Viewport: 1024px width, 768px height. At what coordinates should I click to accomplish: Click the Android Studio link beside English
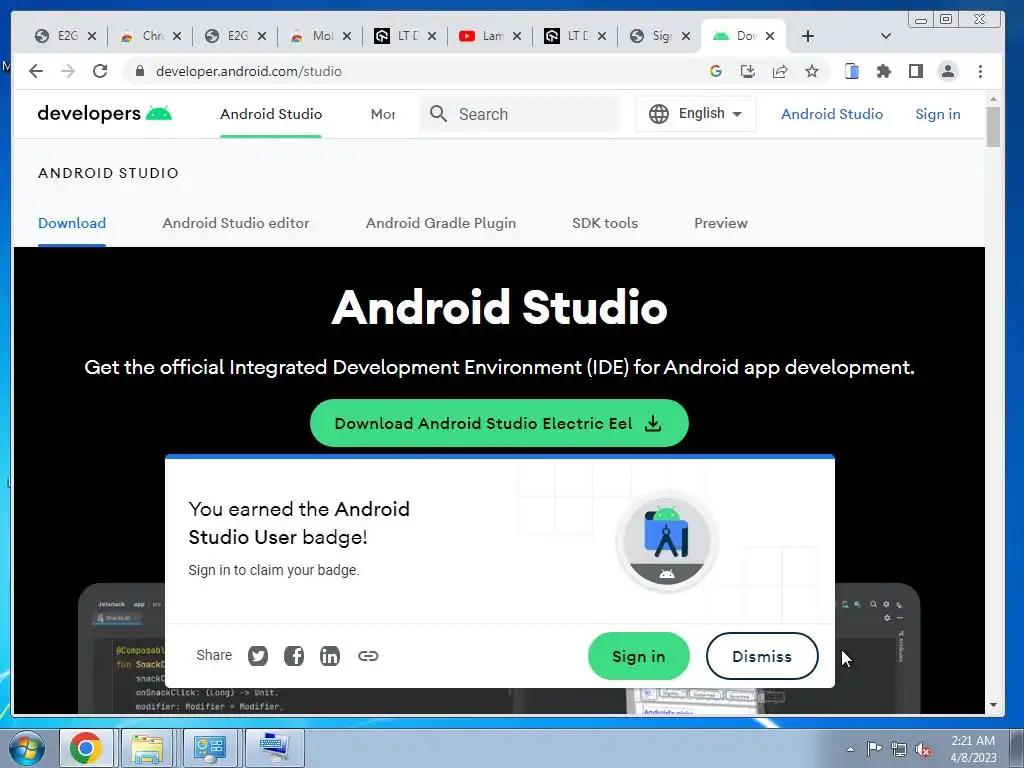832,114
